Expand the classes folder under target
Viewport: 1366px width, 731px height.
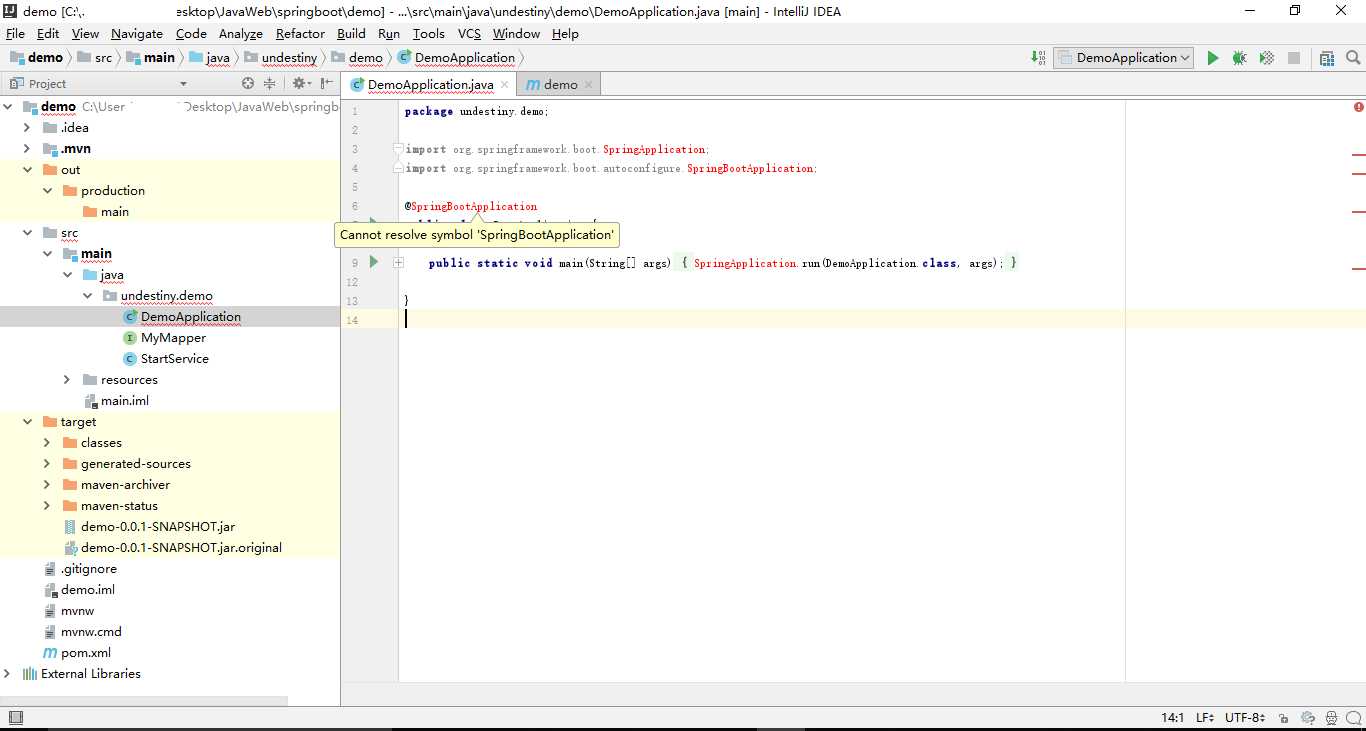(47, 443)
